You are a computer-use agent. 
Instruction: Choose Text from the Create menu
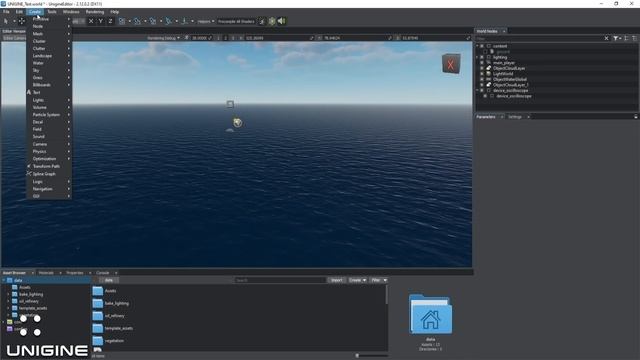click(49, 92)
